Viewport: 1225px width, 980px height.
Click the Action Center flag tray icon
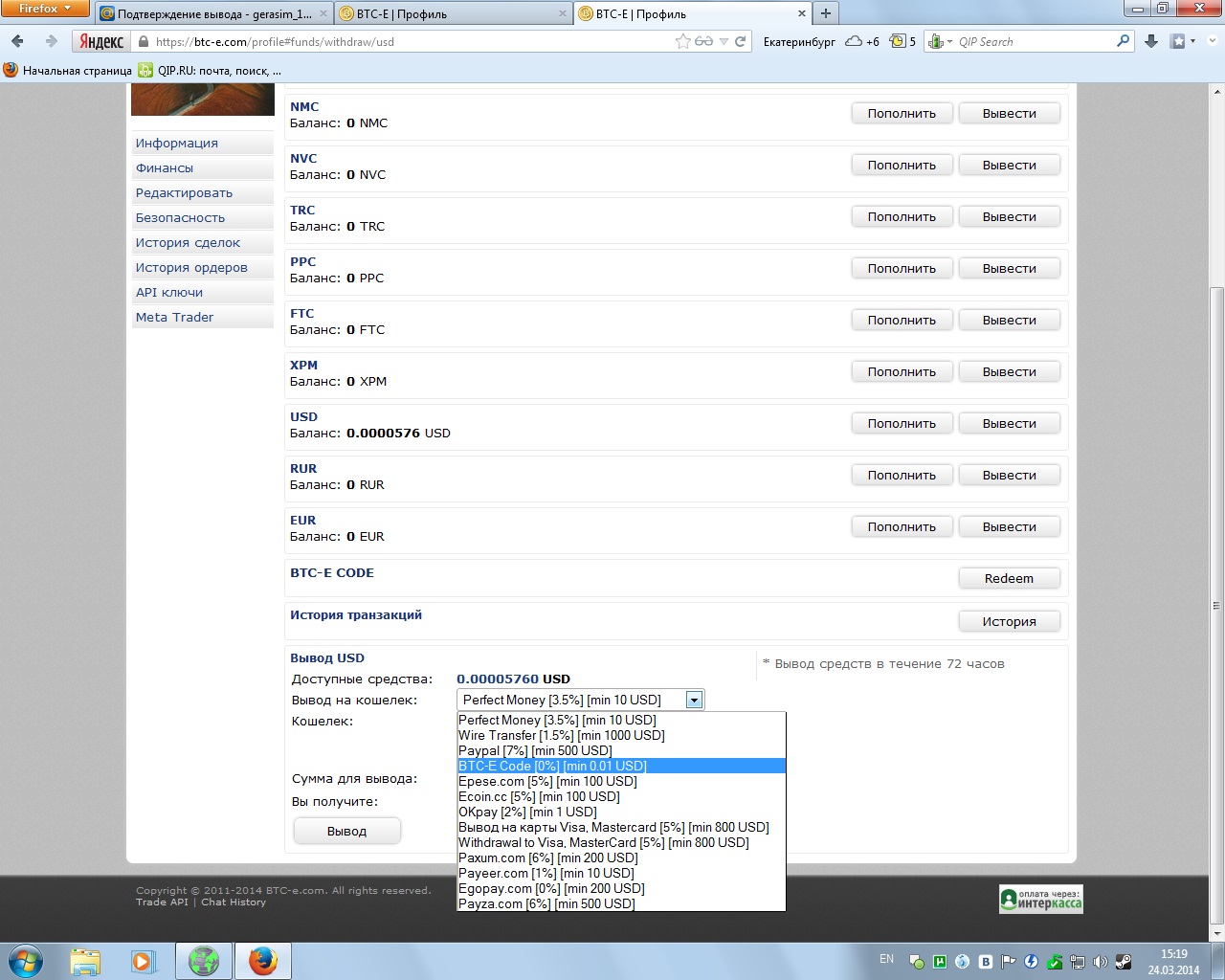tap(1009, 962)
